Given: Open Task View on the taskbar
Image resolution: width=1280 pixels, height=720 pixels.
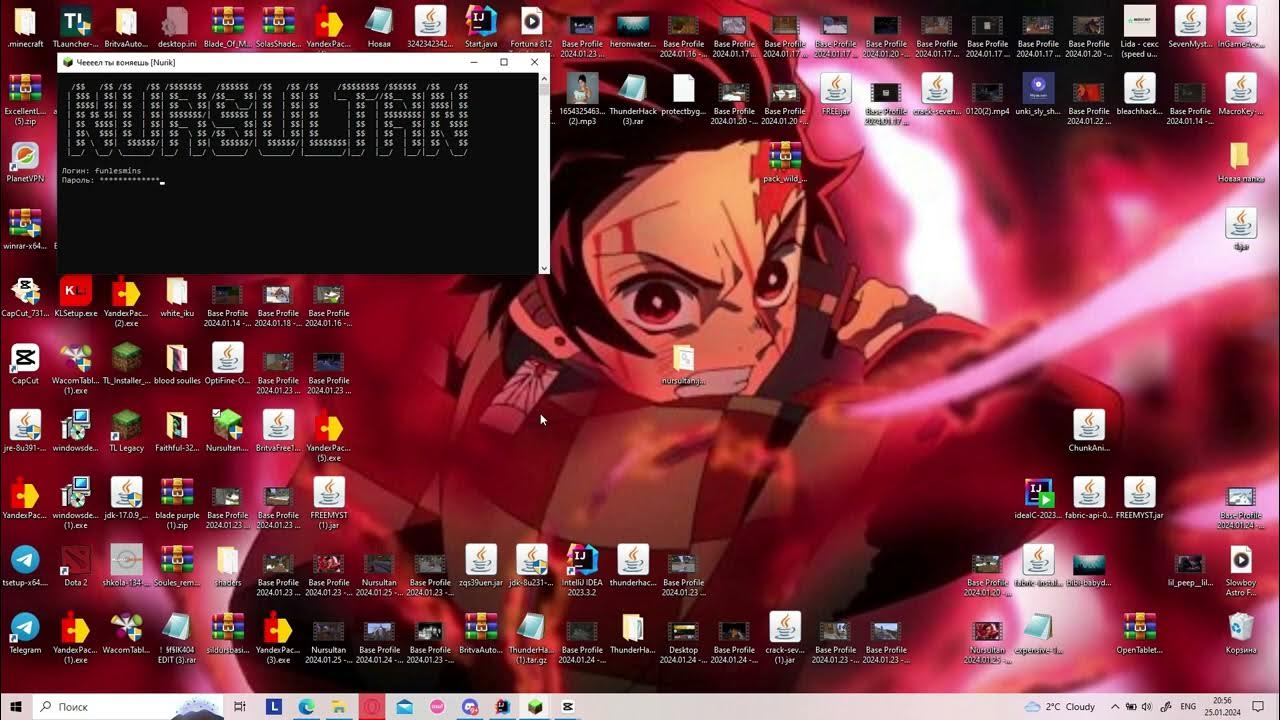Looking at the screenshot, I should tap(240, 707).
